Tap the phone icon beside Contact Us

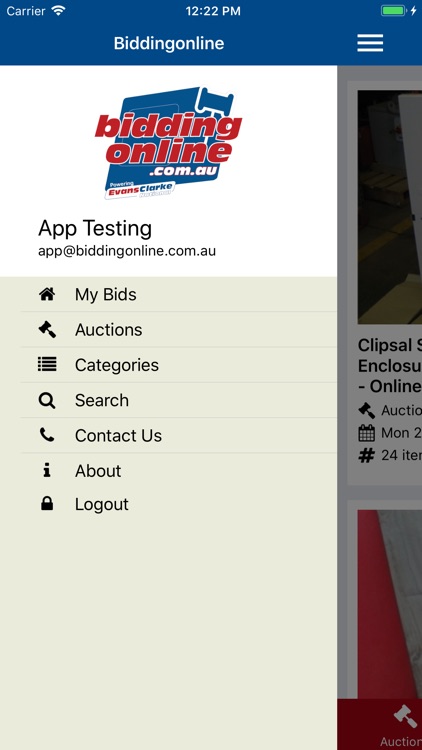click(x=47, y=435)
